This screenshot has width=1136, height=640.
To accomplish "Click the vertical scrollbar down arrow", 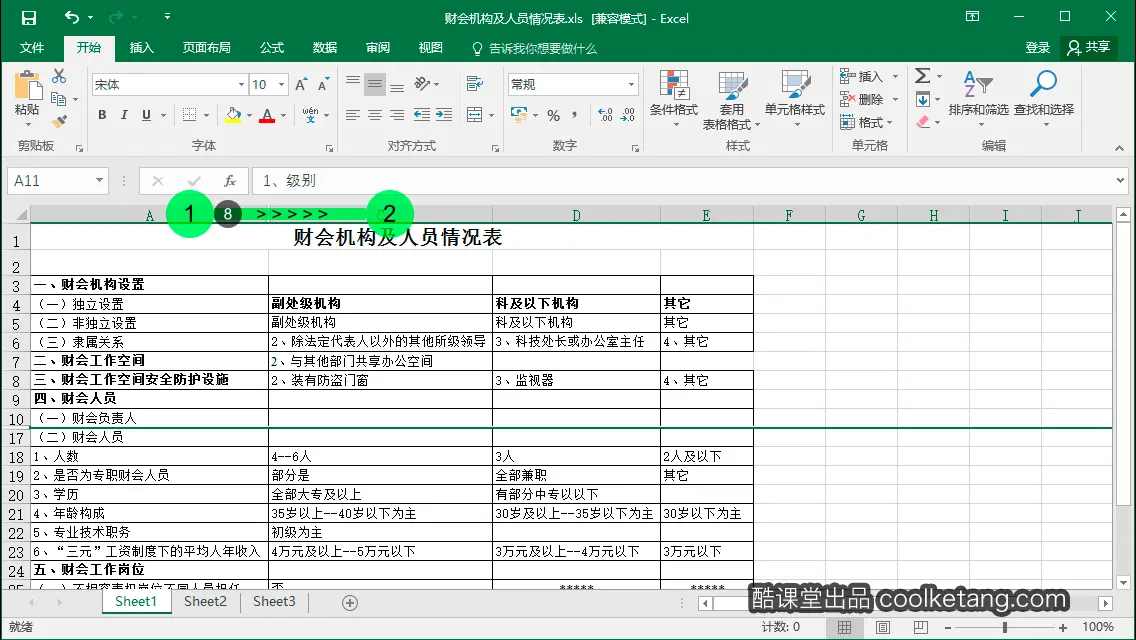I will point(1123,582).
